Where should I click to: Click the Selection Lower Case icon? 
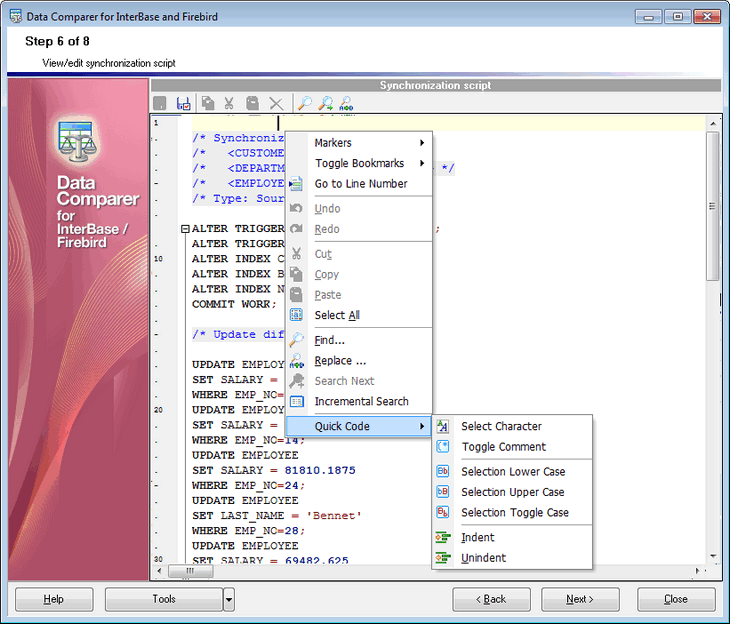pos(443,471)
